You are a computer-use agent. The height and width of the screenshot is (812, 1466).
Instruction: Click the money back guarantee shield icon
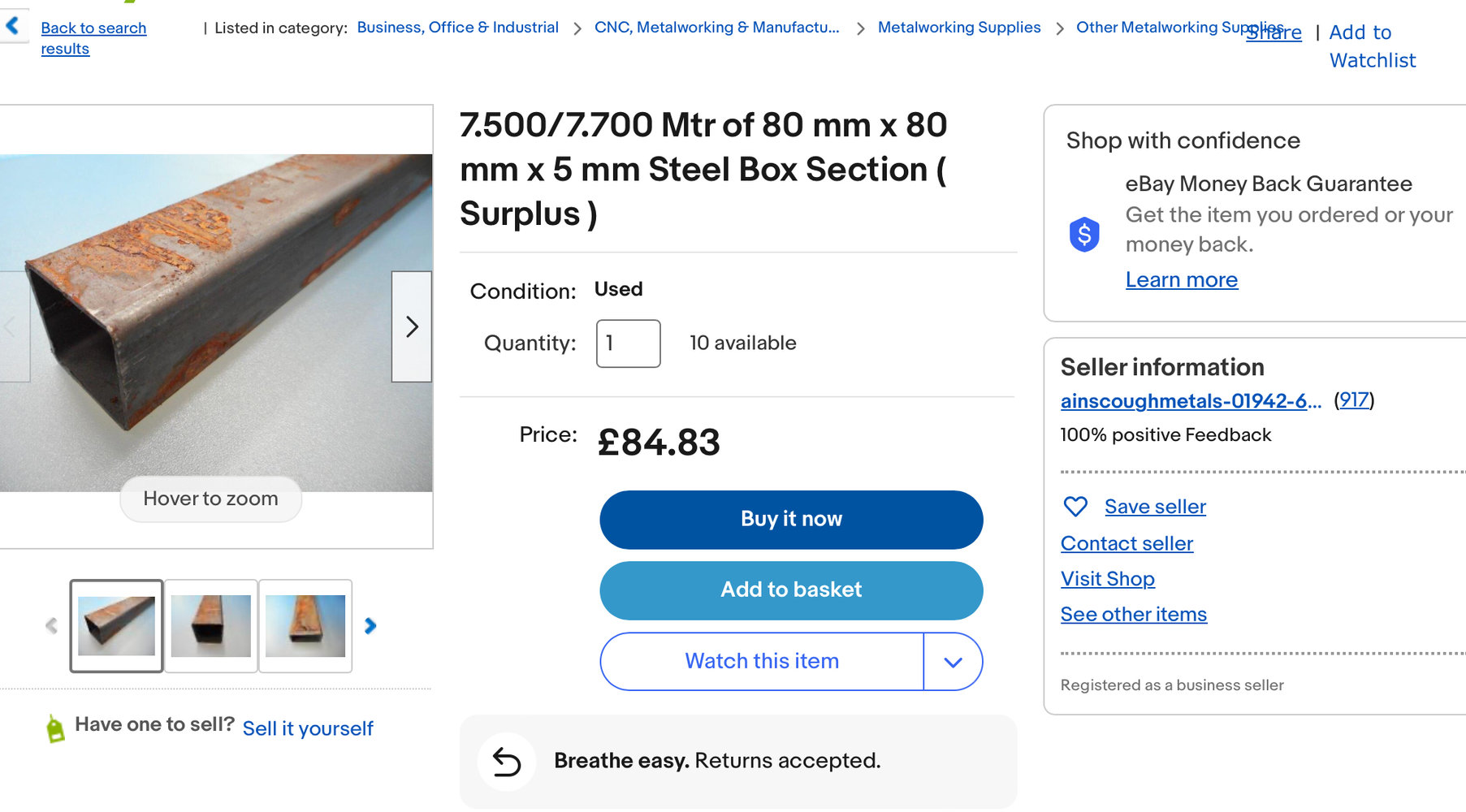[1084, 235]
